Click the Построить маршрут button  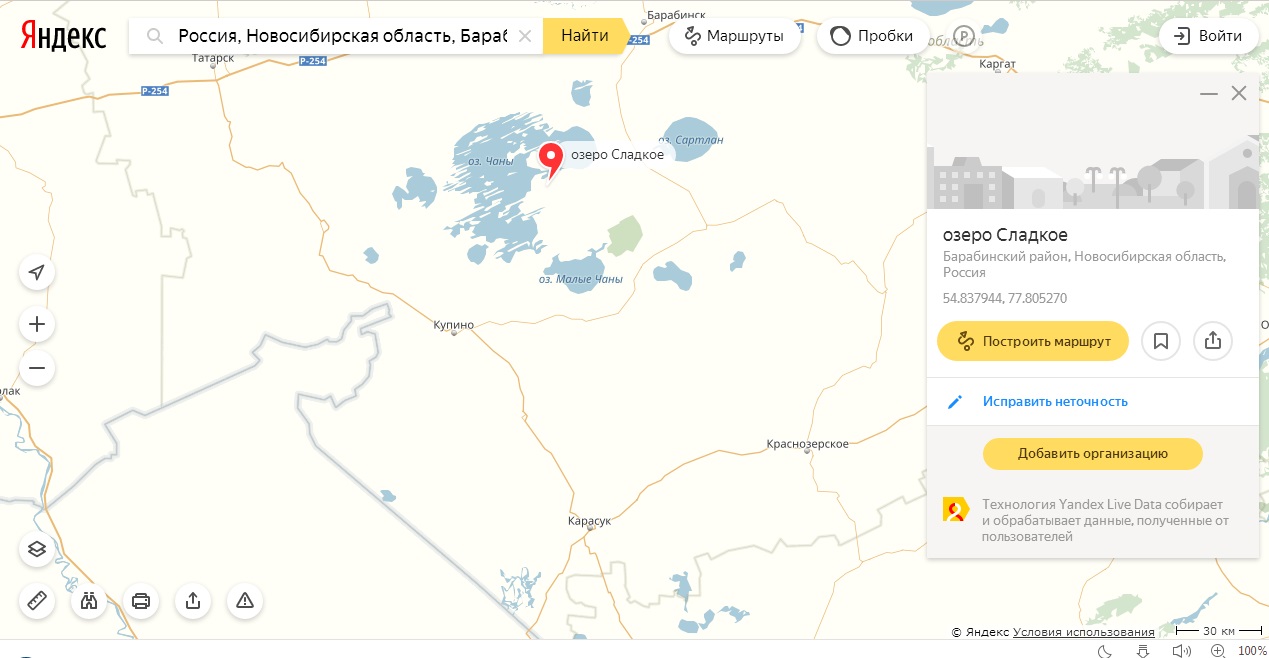tap(1033, 341)
